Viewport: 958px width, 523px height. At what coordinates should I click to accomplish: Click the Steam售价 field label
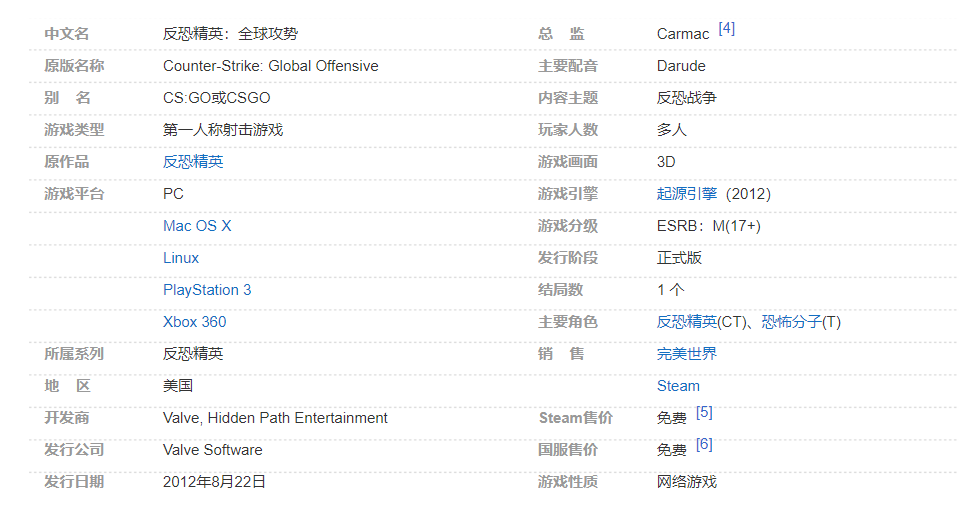click(x=576, y=418)
